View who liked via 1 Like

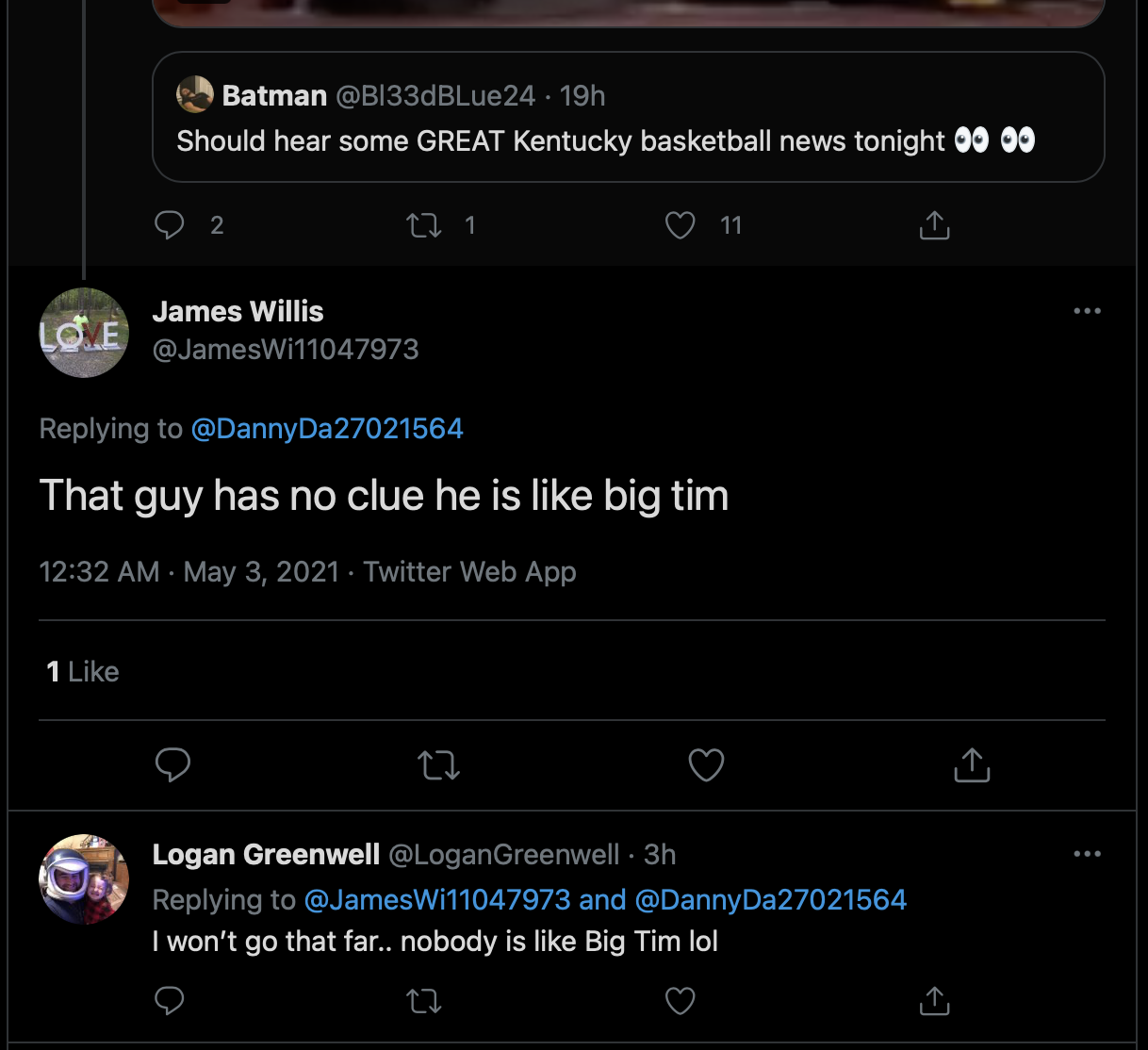click(83, 671)
